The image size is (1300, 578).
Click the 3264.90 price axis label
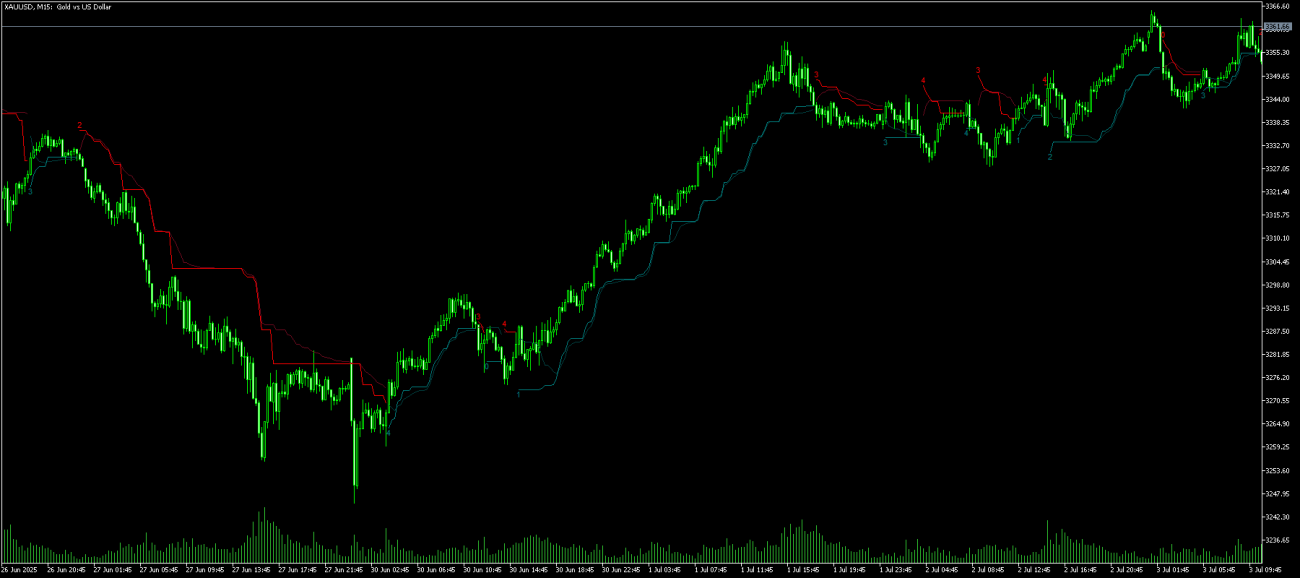[1279, 424]
